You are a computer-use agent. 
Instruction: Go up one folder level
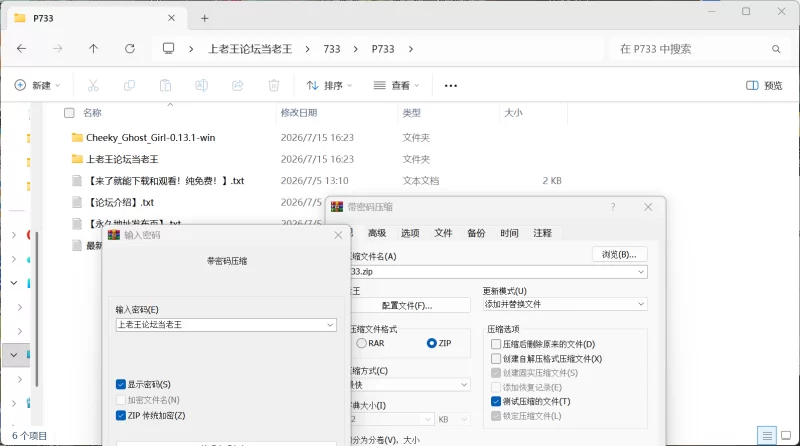pyautogui.click(x=93, y=48)
